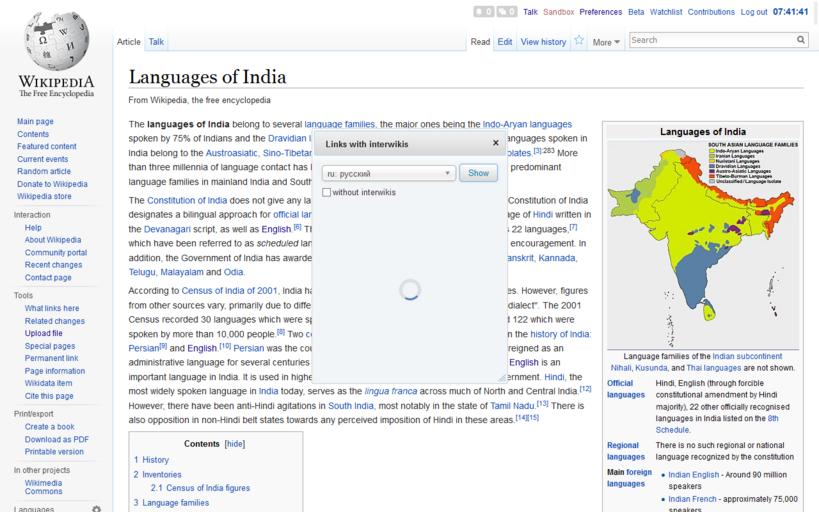Open Preferences from the user bar
The height and width of the screenshot is (512, 819).
tap(600, 12)
